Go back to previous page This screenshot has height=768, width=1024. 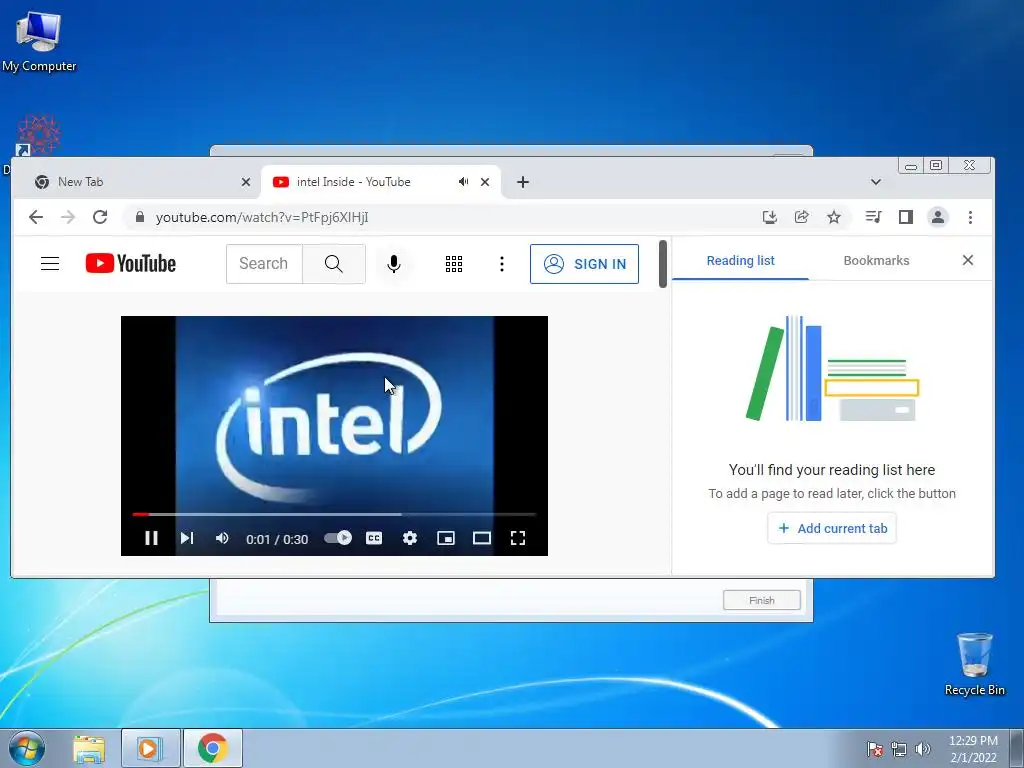coord(36,217)
